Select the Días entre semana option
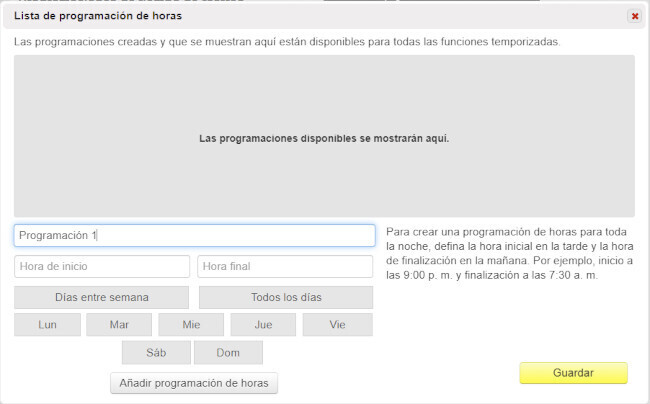Viewport: 650px width, 404px height. 101,297
